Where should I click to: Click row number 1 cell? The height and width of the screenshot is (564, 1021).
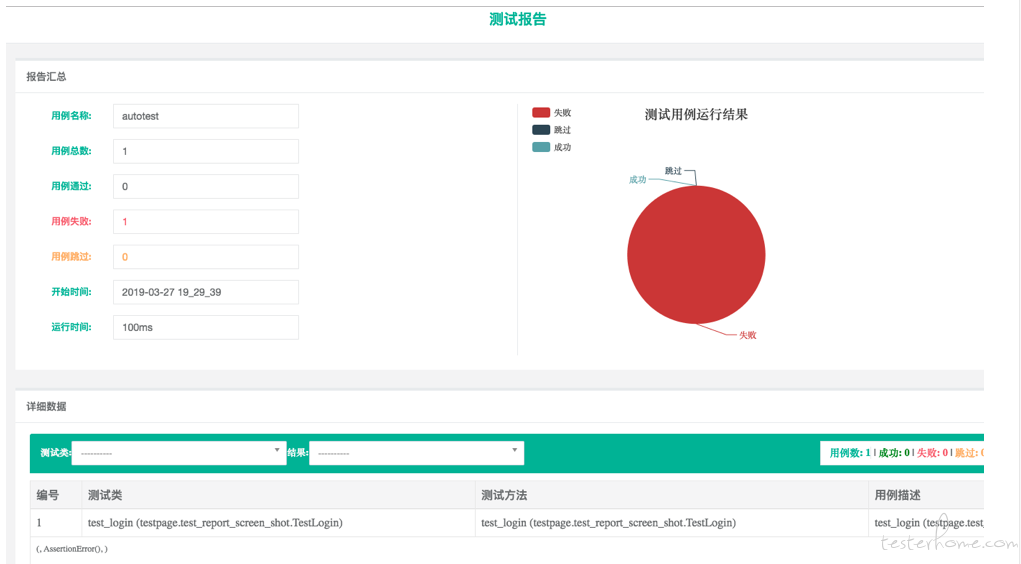55,522
